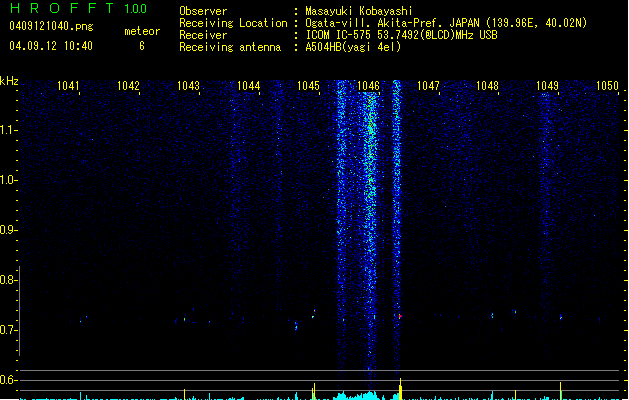Click time axis marker 1048
The height and width of the screenshot is (400, 629).
(487, 86)
